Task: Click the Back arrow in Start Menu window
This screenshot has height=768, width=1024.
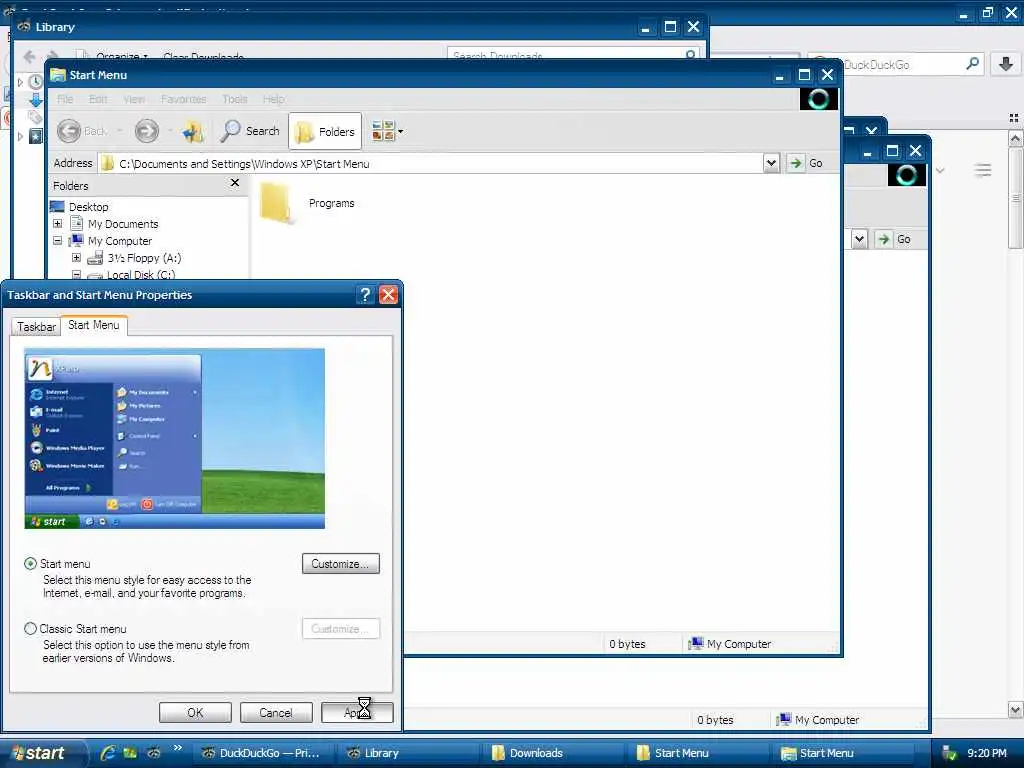Action: 69,131
